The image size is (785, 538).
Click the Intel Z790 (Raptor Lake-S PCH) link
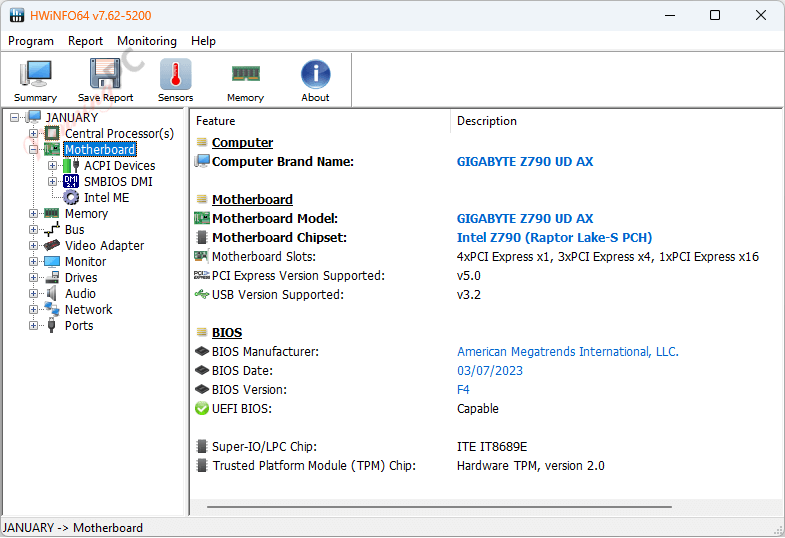(x=554, y=238)
